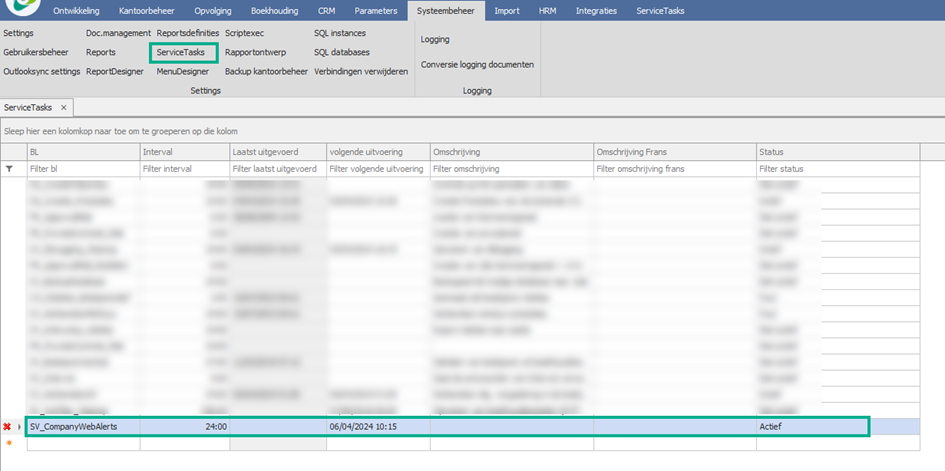Click the Filter status input field
This screenshot has width=945, height=471.
tap(838, 169)
